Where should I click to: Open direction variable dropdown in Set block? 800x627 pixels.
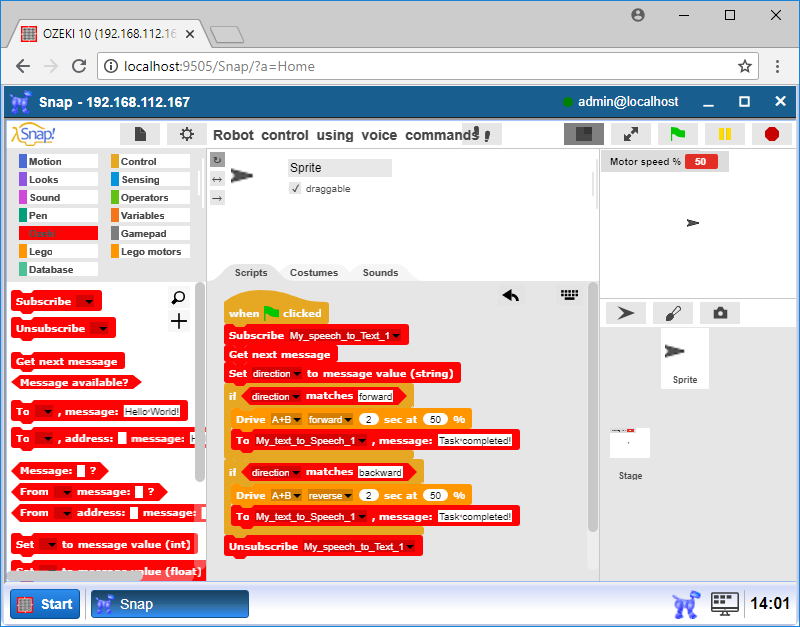pyautogui.click(x=277, y=374)
